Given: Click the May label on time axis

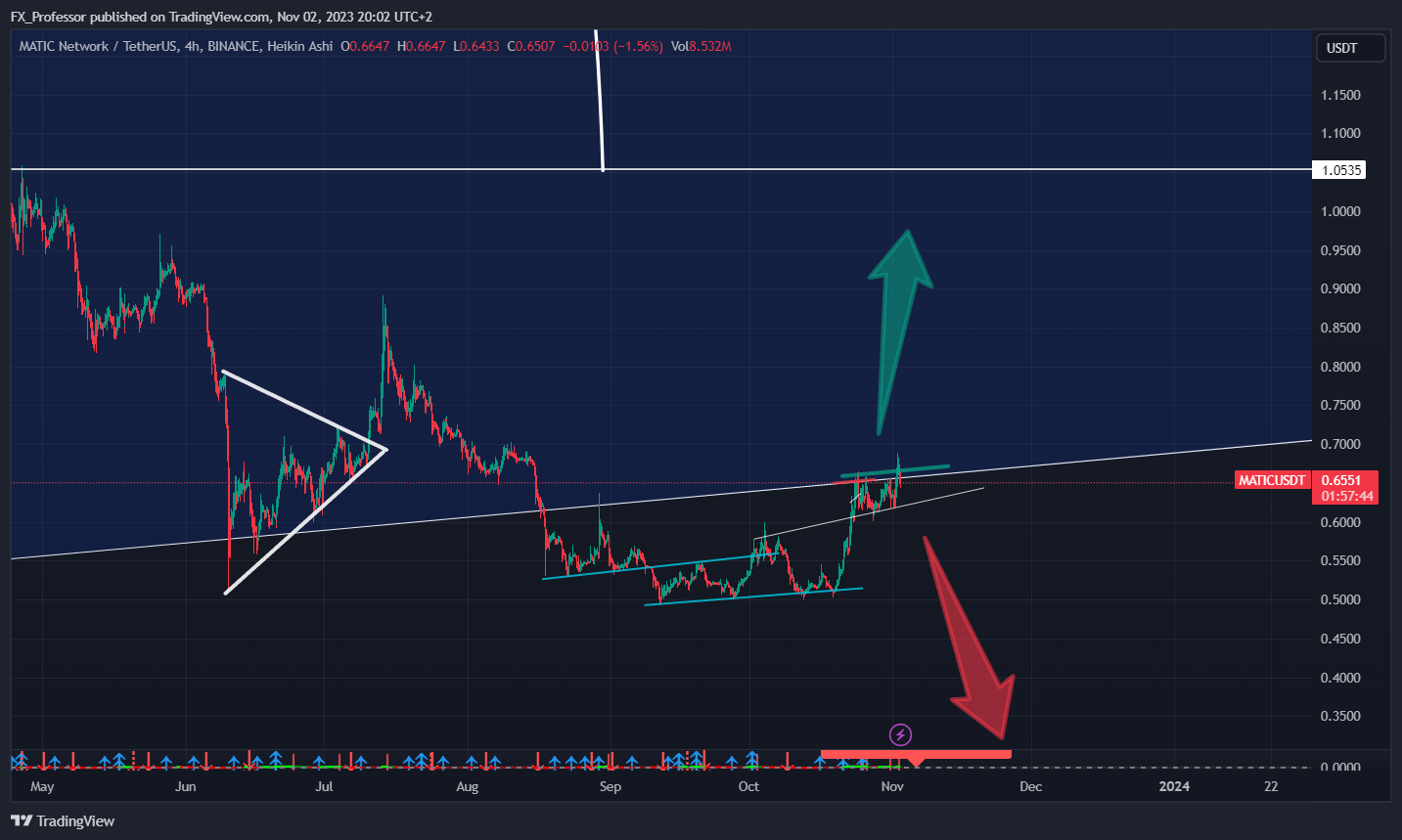Looking at the screenshot, I should (42, 786).
